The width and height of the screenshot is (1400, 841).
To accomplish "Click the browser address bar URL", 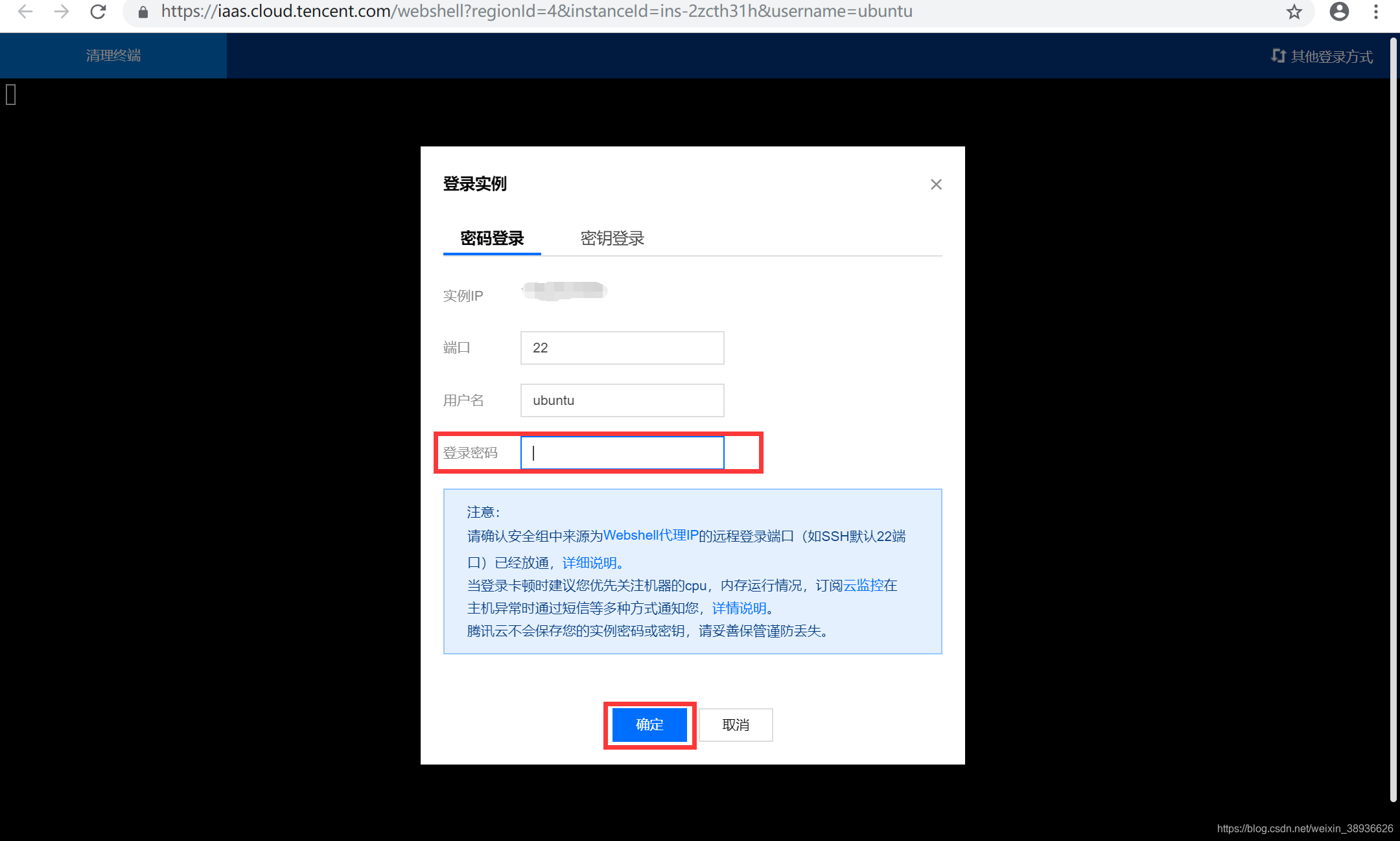I will 537,12.
